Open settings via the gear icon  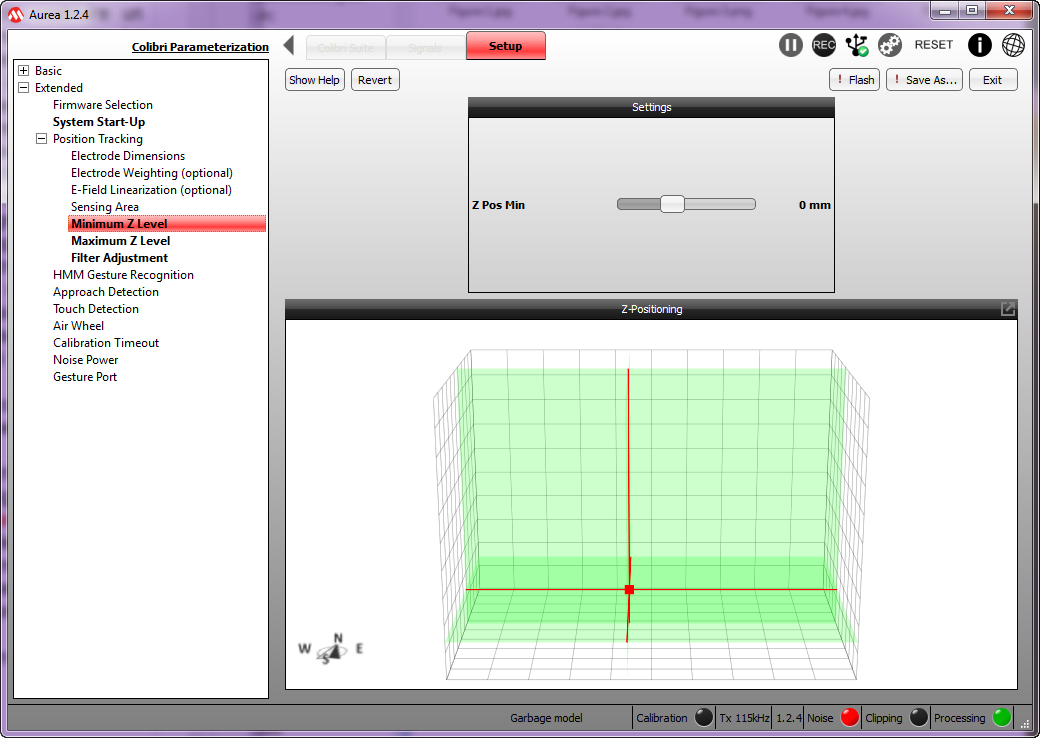tap(890, 45)
